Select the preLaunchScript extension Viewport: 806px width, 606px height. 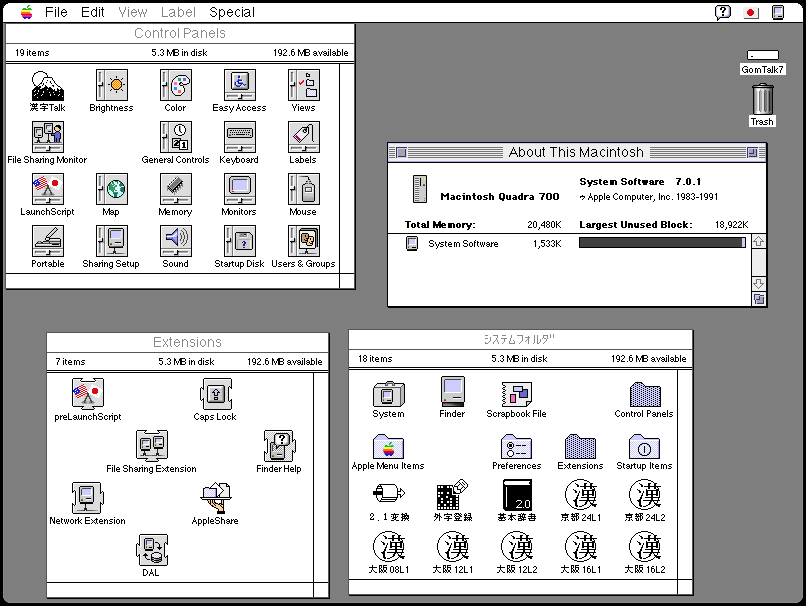point(87,394)
